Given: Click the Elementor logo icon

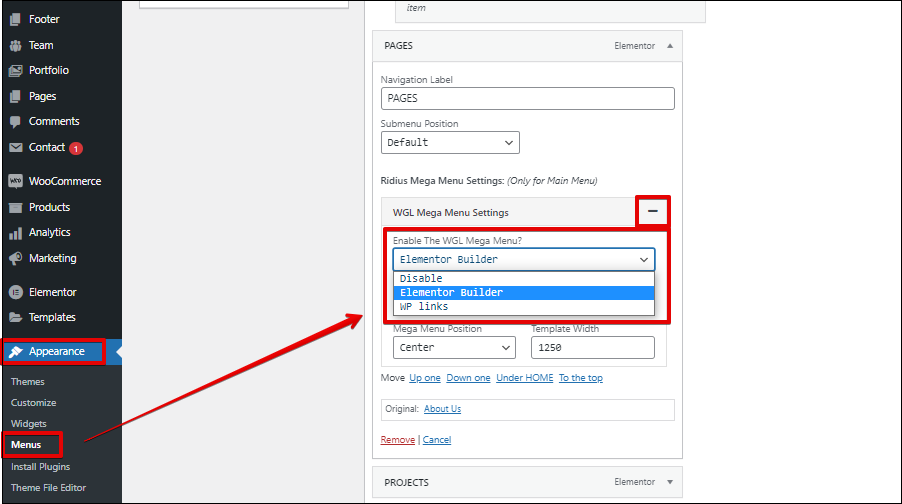Looking at the screenshot, I should coord(16,292).
